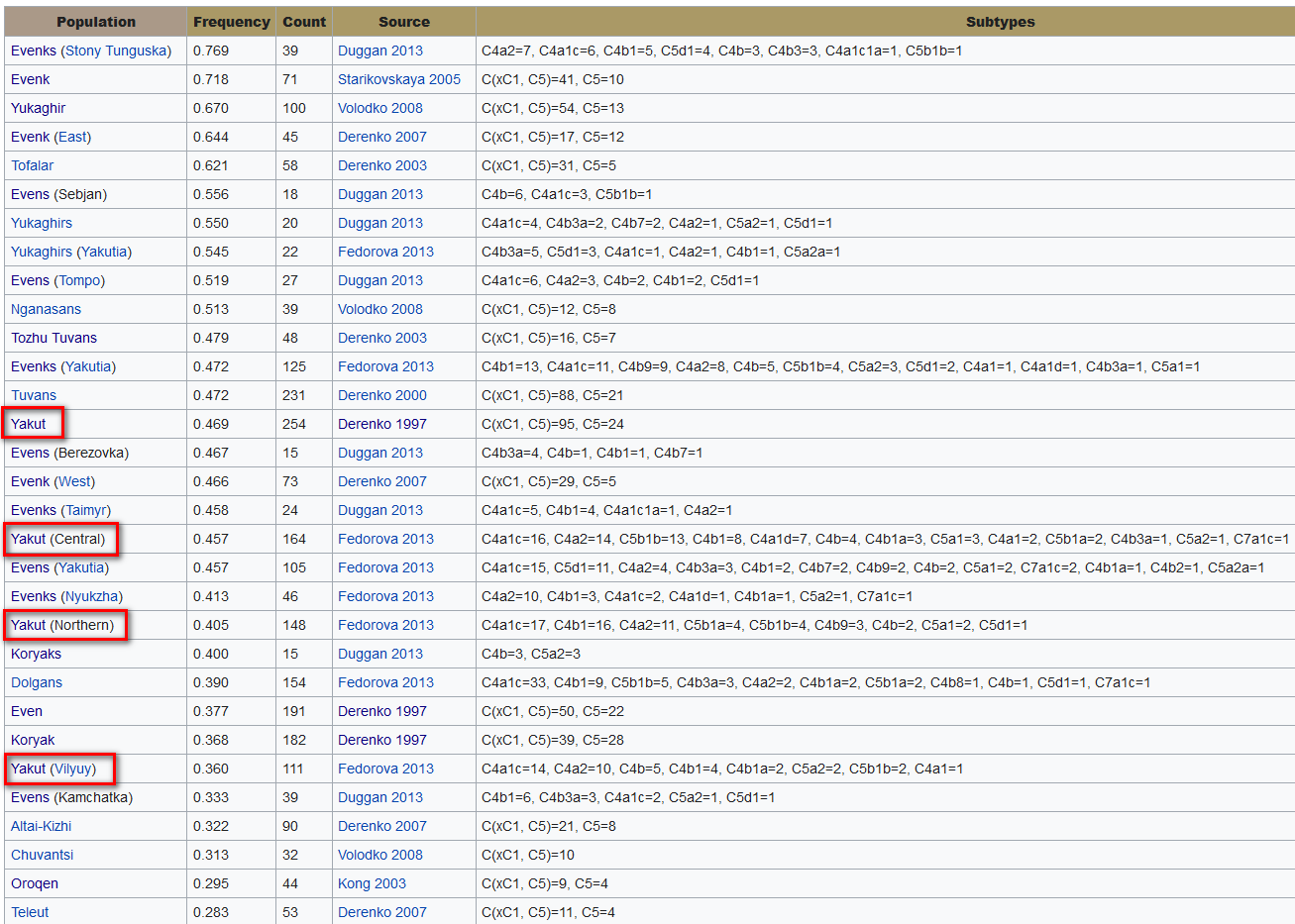Click the Taimyr link
This screenshot has width=1295, height=924.
86,510
